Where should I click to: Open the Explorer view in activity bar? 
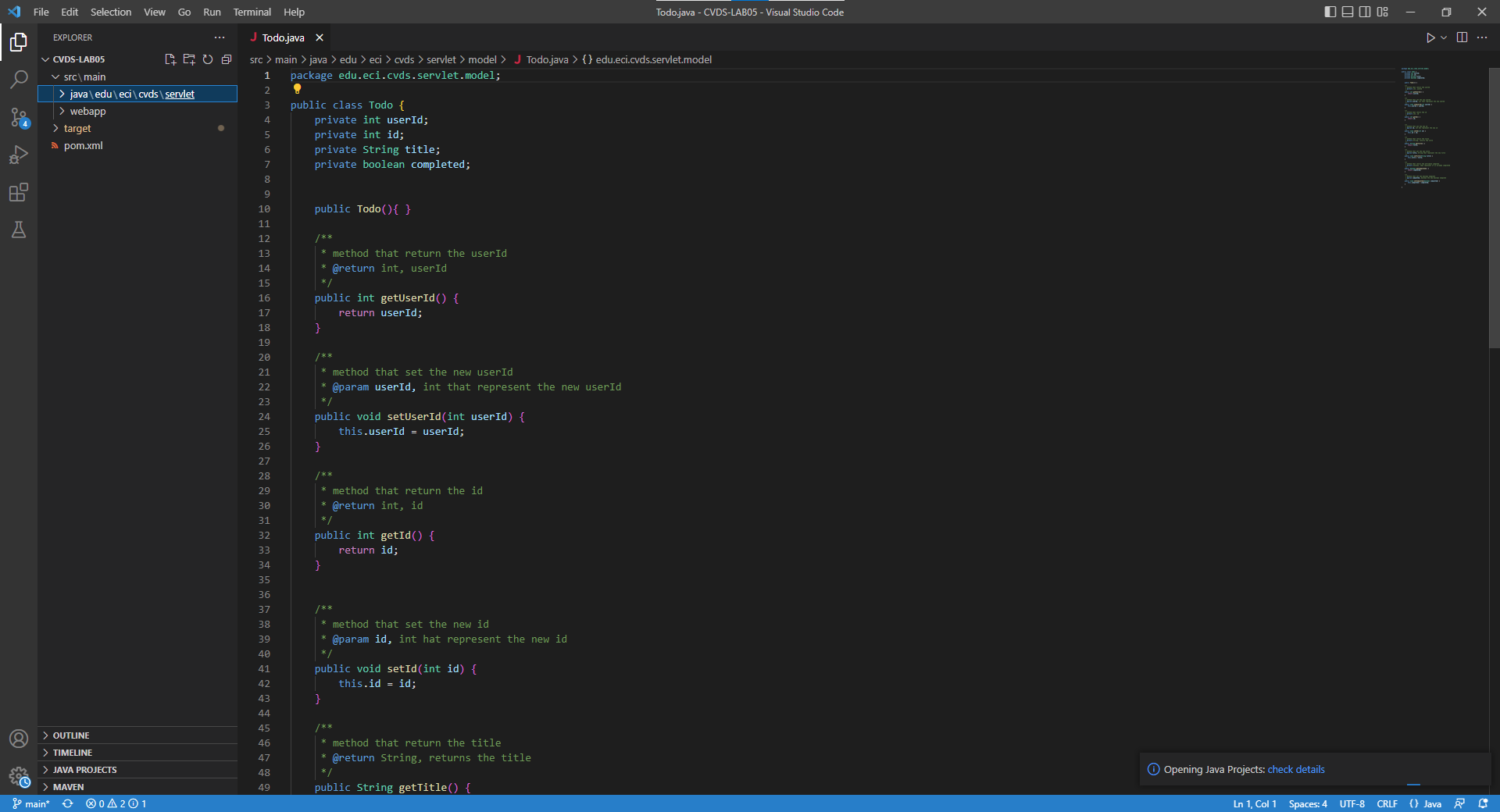[x=19, y=41]
